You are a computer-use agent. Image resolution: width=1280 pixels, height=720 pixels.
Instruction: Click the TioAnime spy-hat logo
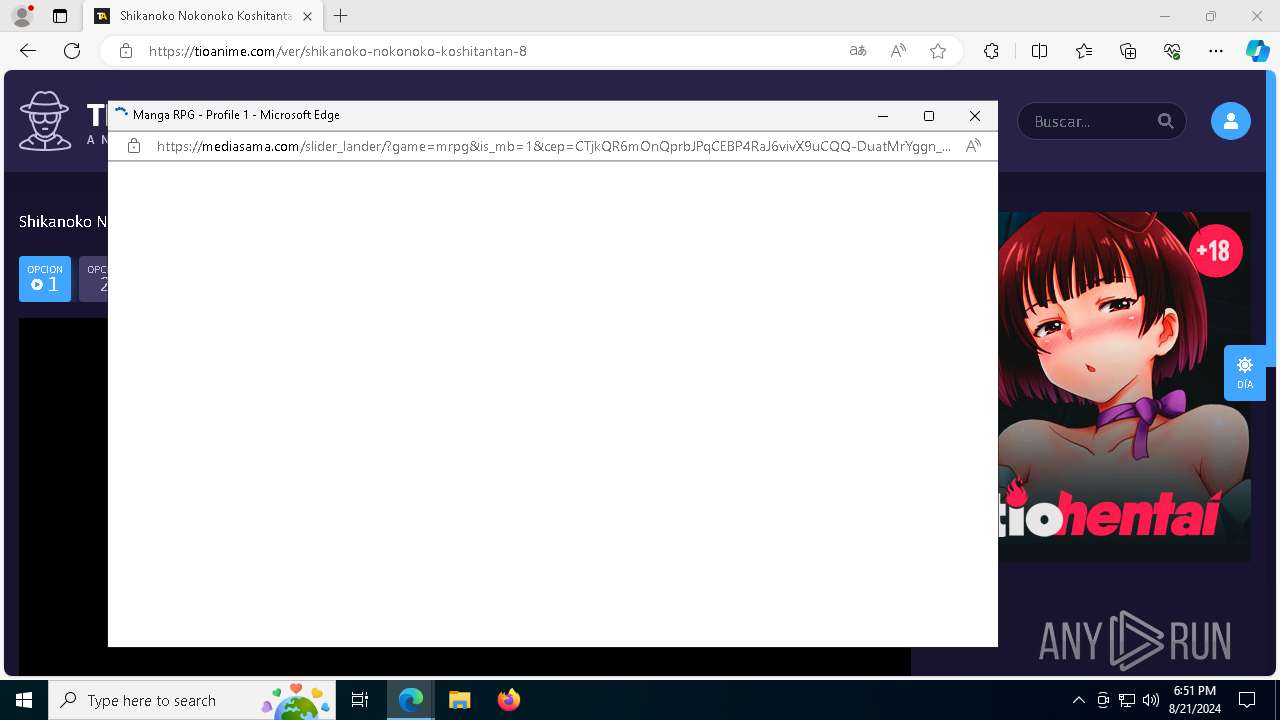tap(45, 121)
